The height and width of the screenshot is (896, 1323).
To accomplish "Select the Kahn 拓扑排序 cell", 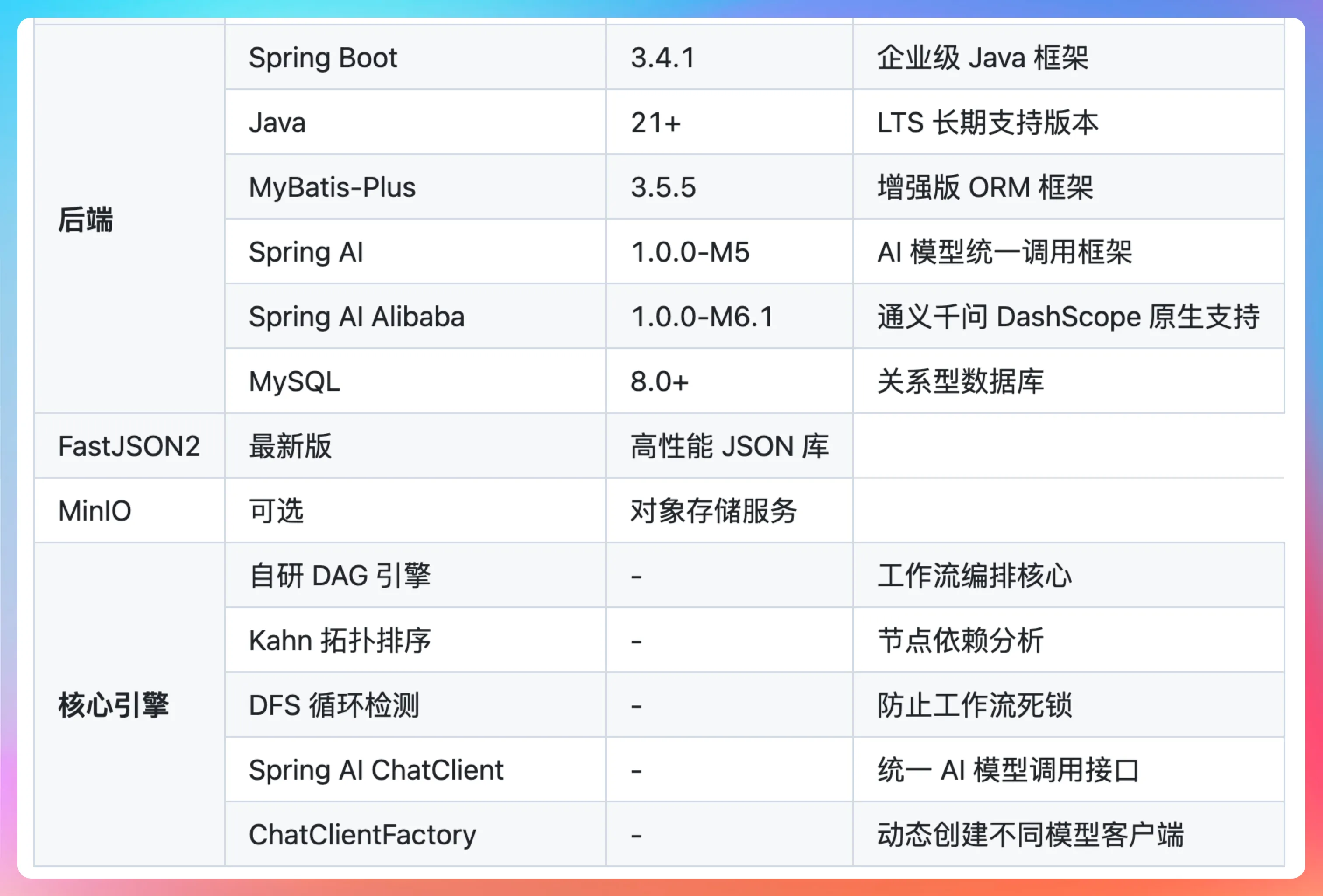I will coord(340,640).
